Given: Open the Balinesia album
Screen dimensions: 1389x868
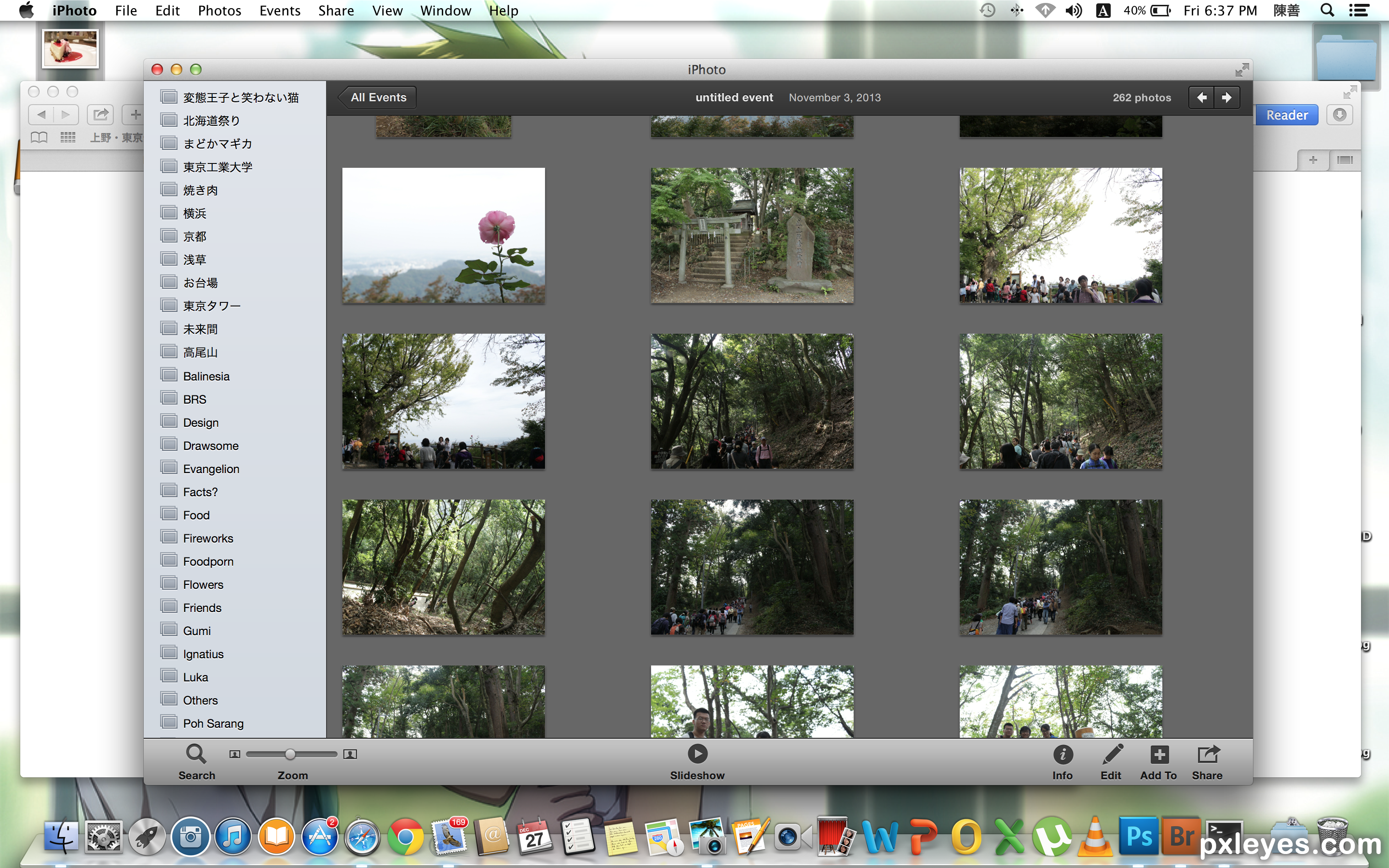Looking at the screenshot, I should tap(206, 376).
